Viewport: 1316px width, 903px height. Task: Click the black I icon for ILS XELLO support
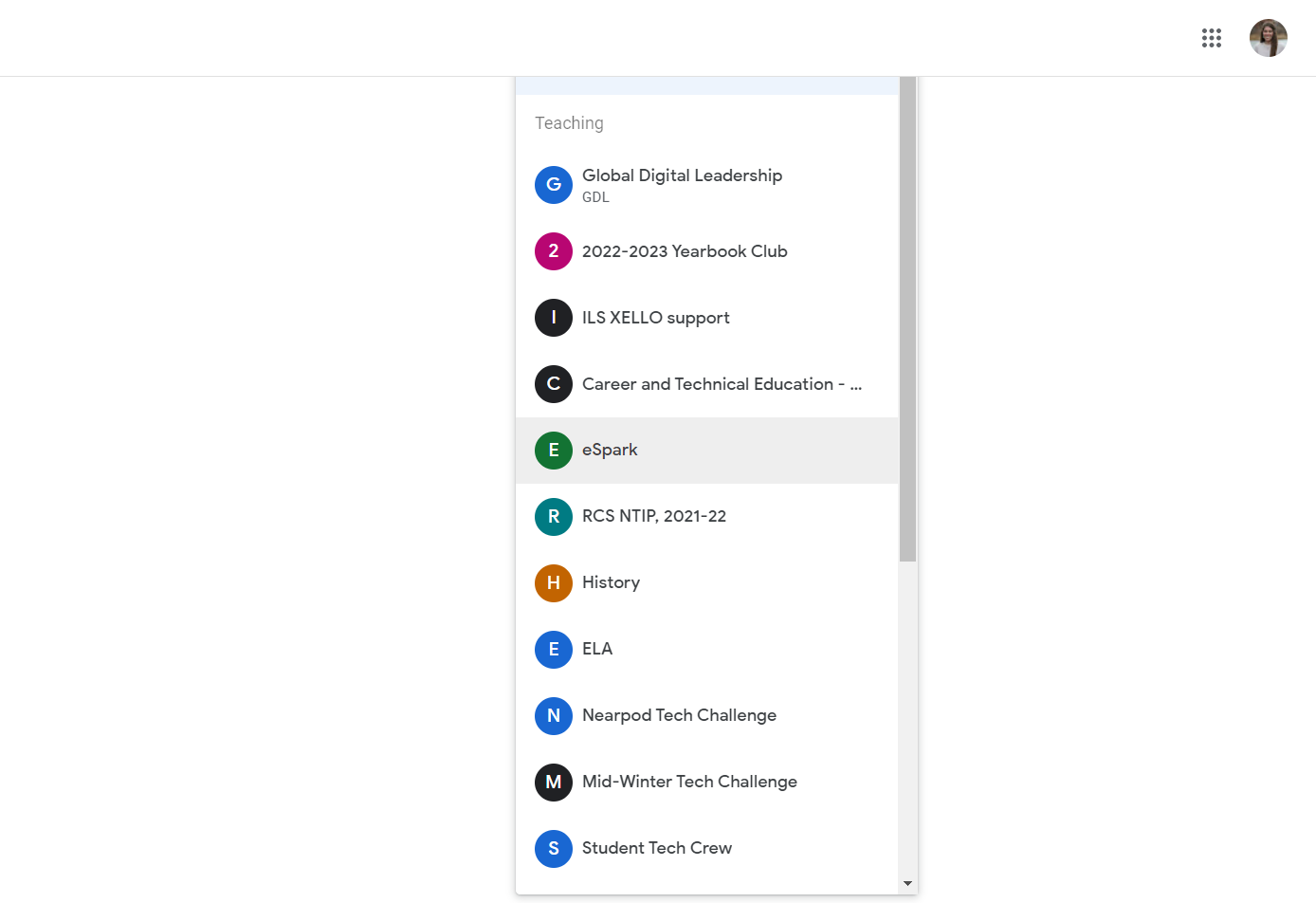(554, 318)
